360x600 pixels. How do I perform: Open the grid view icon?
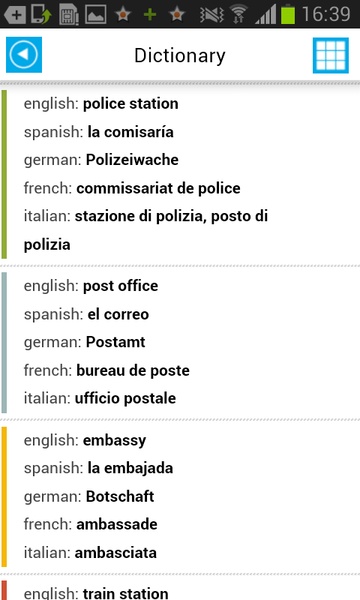point(331,55)
